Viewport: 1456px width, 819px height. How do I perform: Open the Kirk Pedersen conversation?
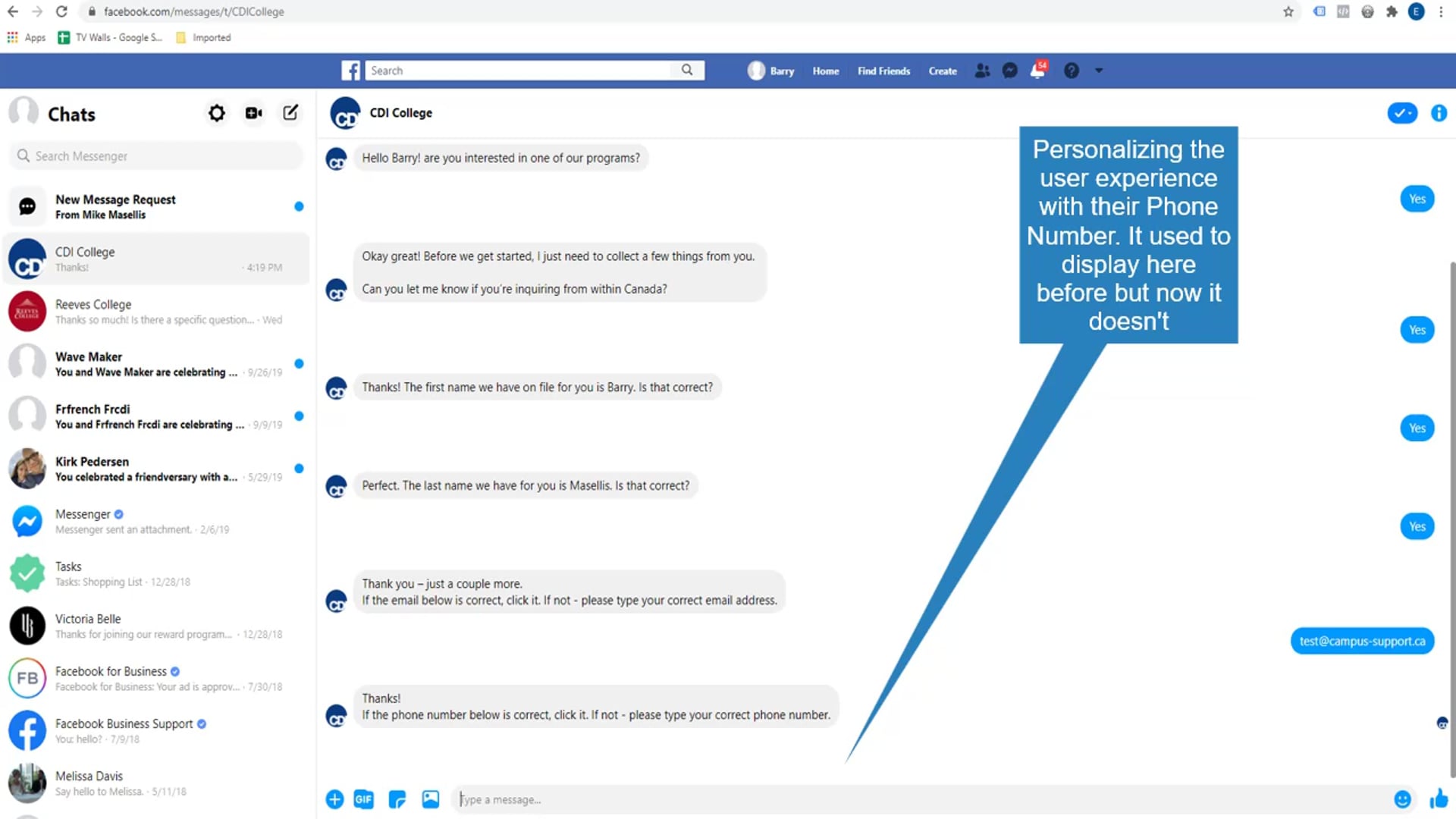156,468
